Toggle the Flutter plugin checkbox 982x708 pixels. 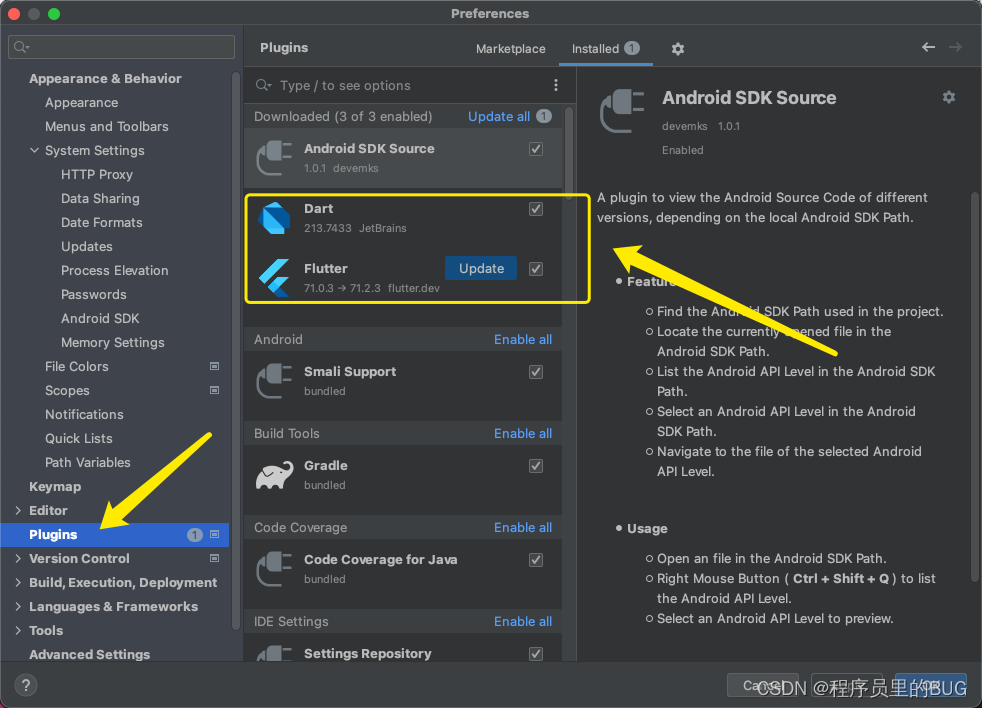pyautogui.click(x=535, y=269)
